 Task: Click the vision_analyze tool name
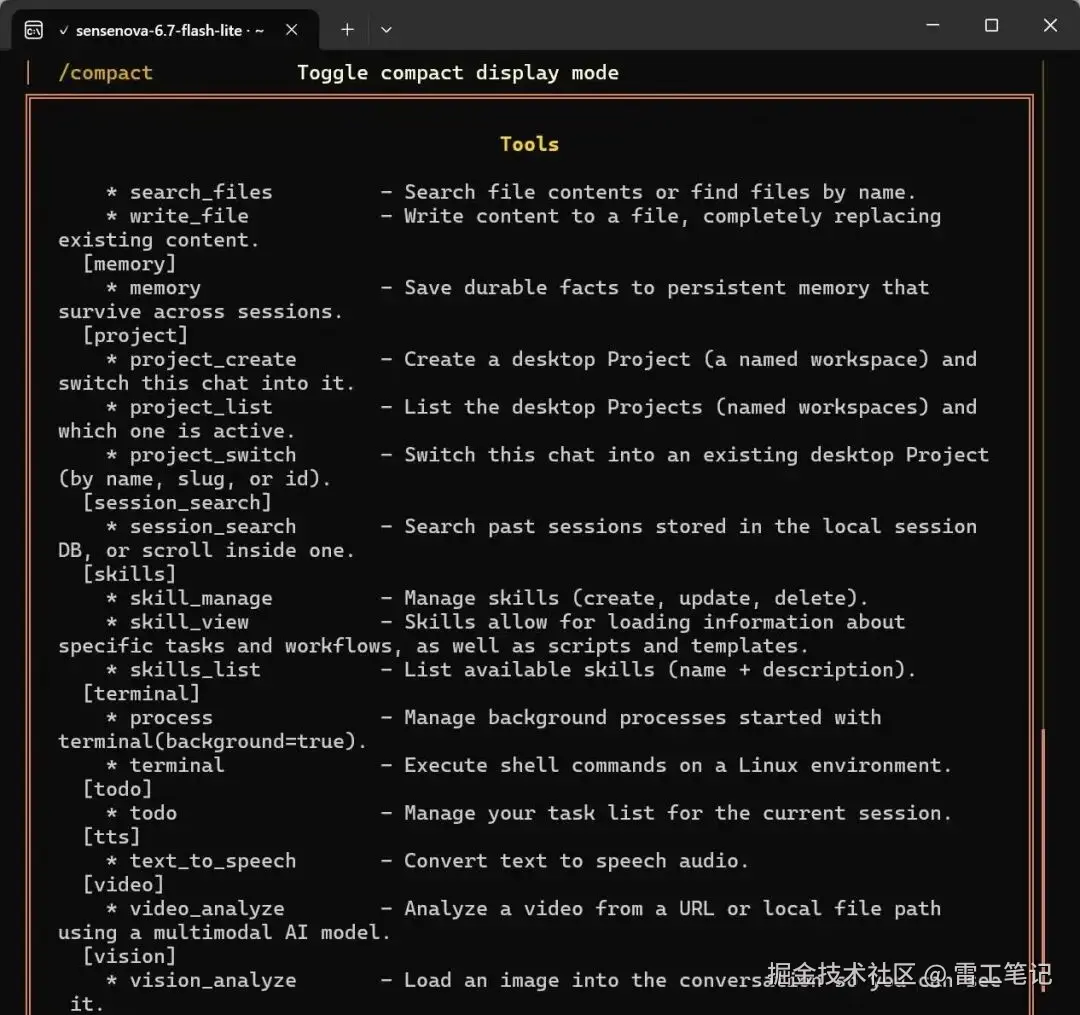213,980
